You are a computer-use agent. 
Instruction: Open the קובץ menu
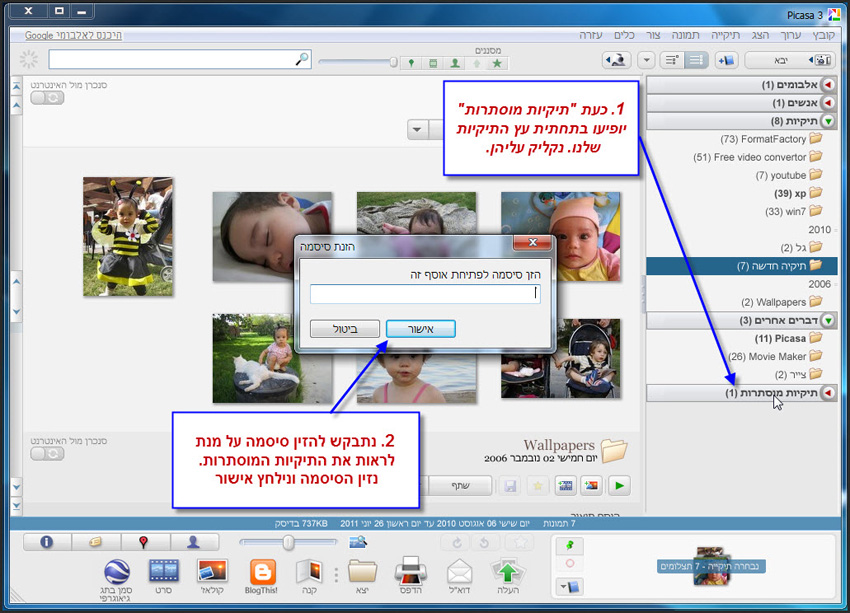(x=822, y=35)
